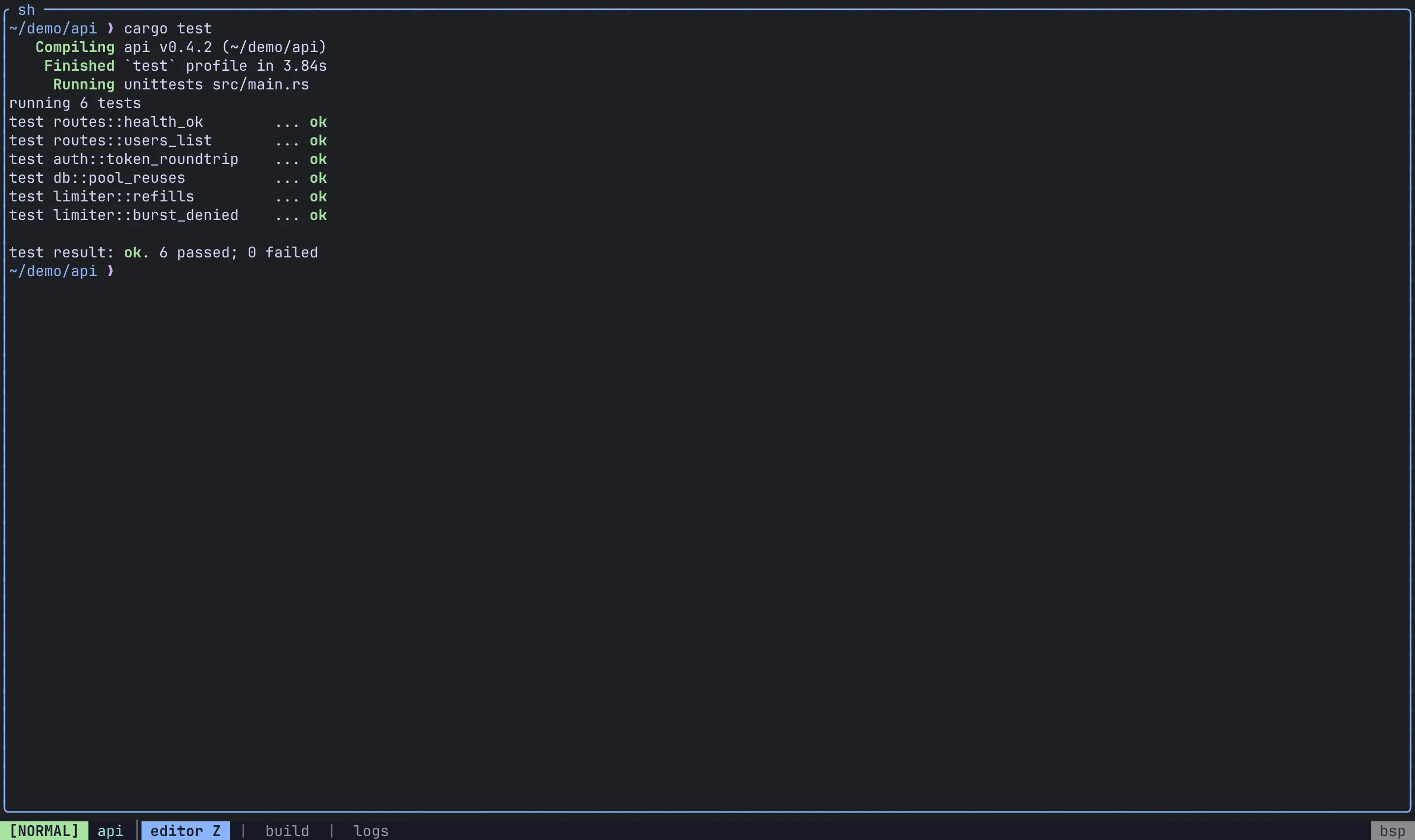1415x840 pixels.
Task: Select the active editor Z tab
Action: 185,830
